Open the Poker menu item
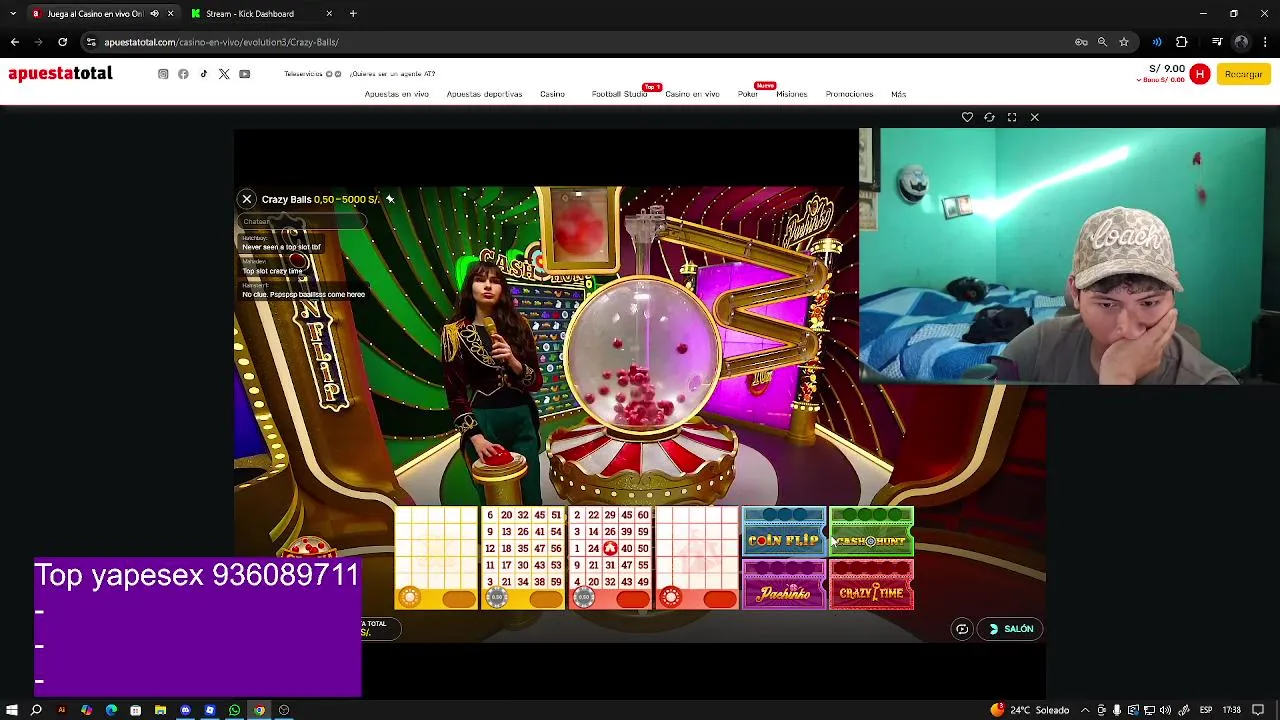The image size is (1280, 720). pos(748,94)
